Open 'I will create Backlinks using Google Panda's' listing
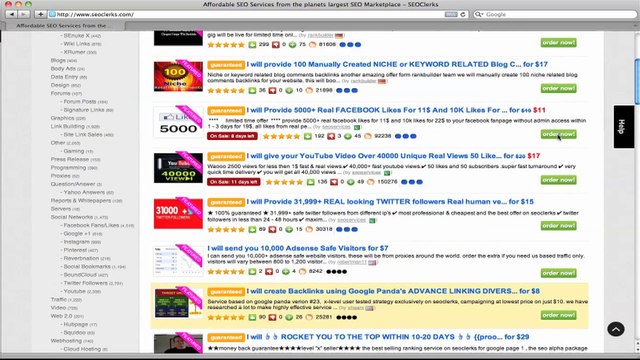Screen dimensions: 640x360 393,291
